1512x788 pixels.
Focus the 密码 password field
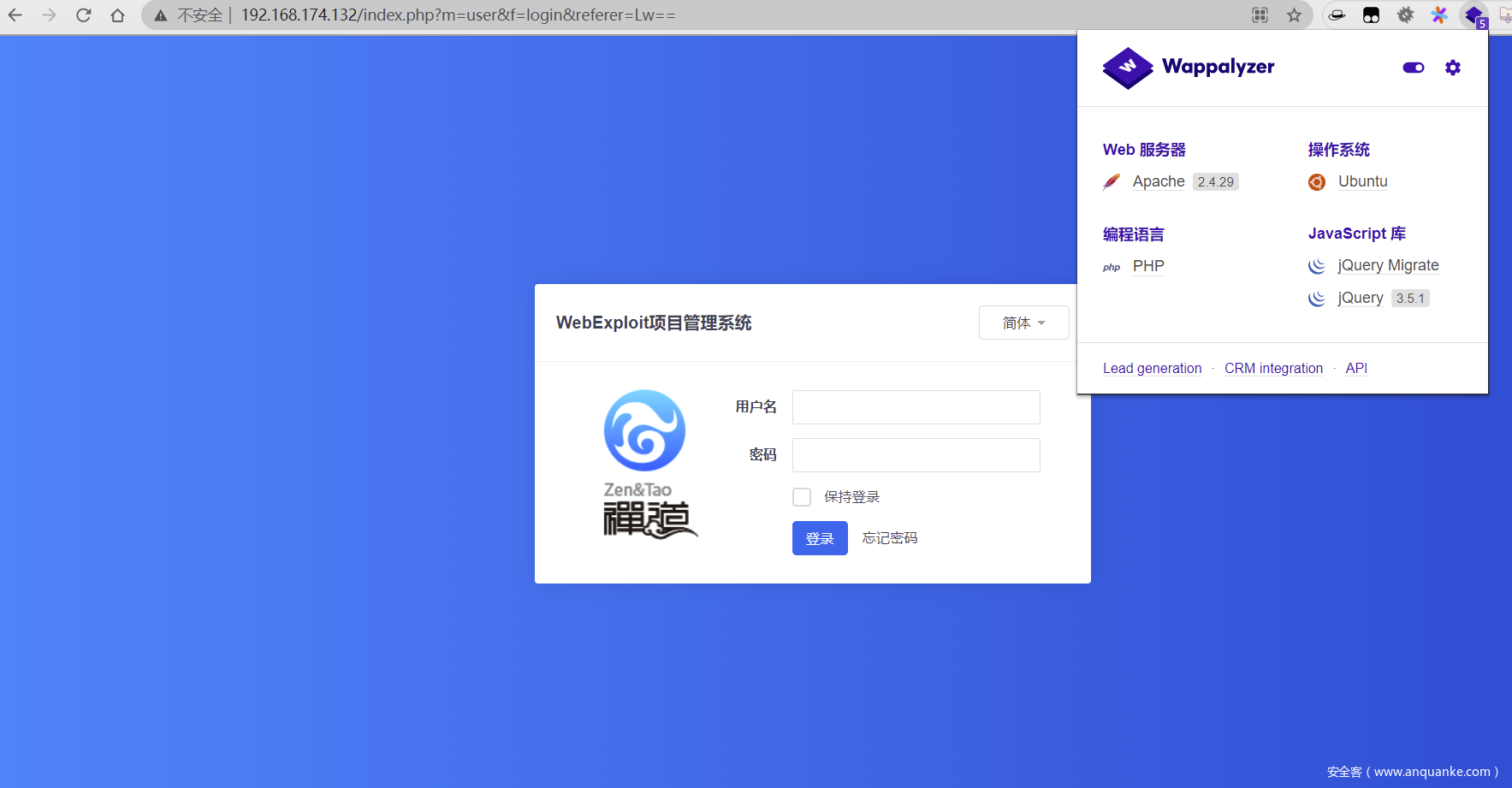tap(916, 455)
